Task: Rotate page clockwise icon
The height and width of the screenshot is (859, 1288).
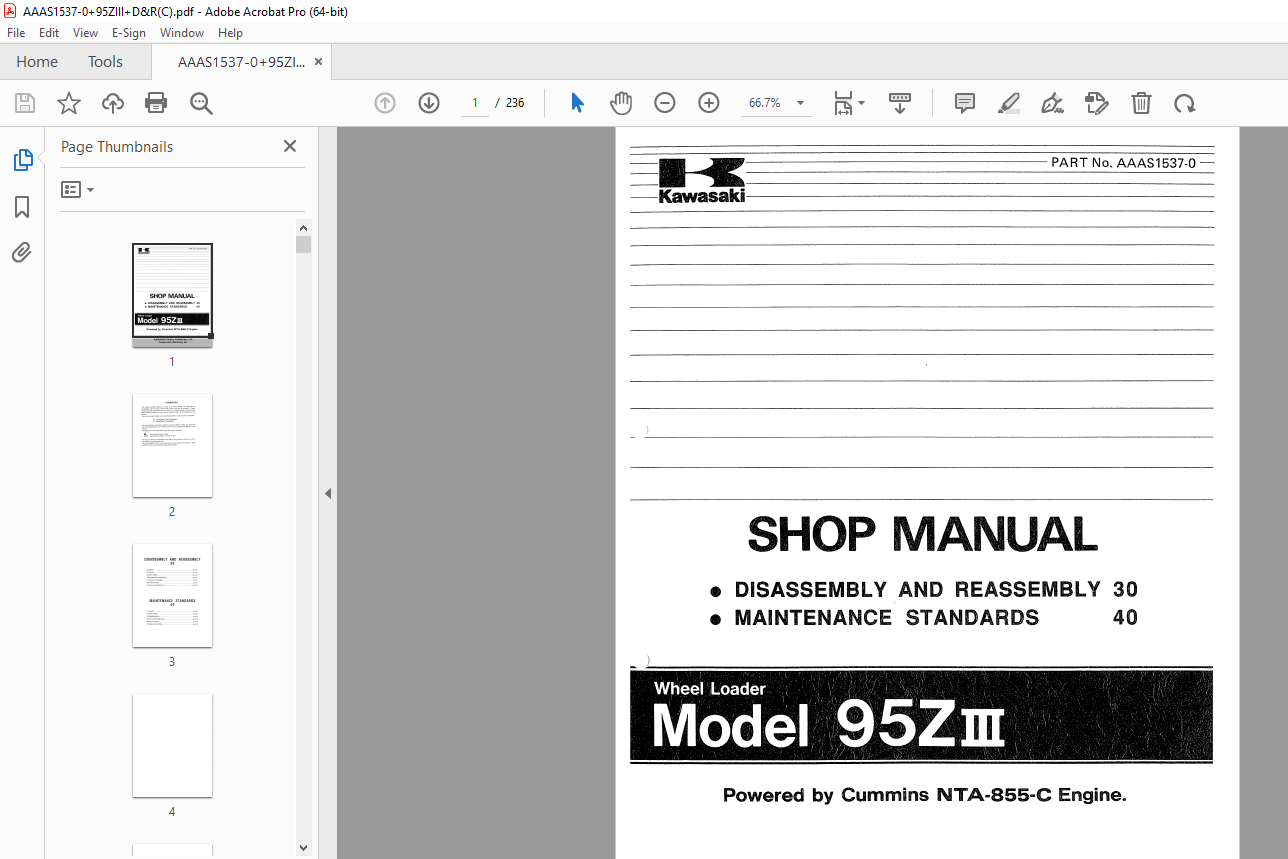Action: pos(1185,103)
